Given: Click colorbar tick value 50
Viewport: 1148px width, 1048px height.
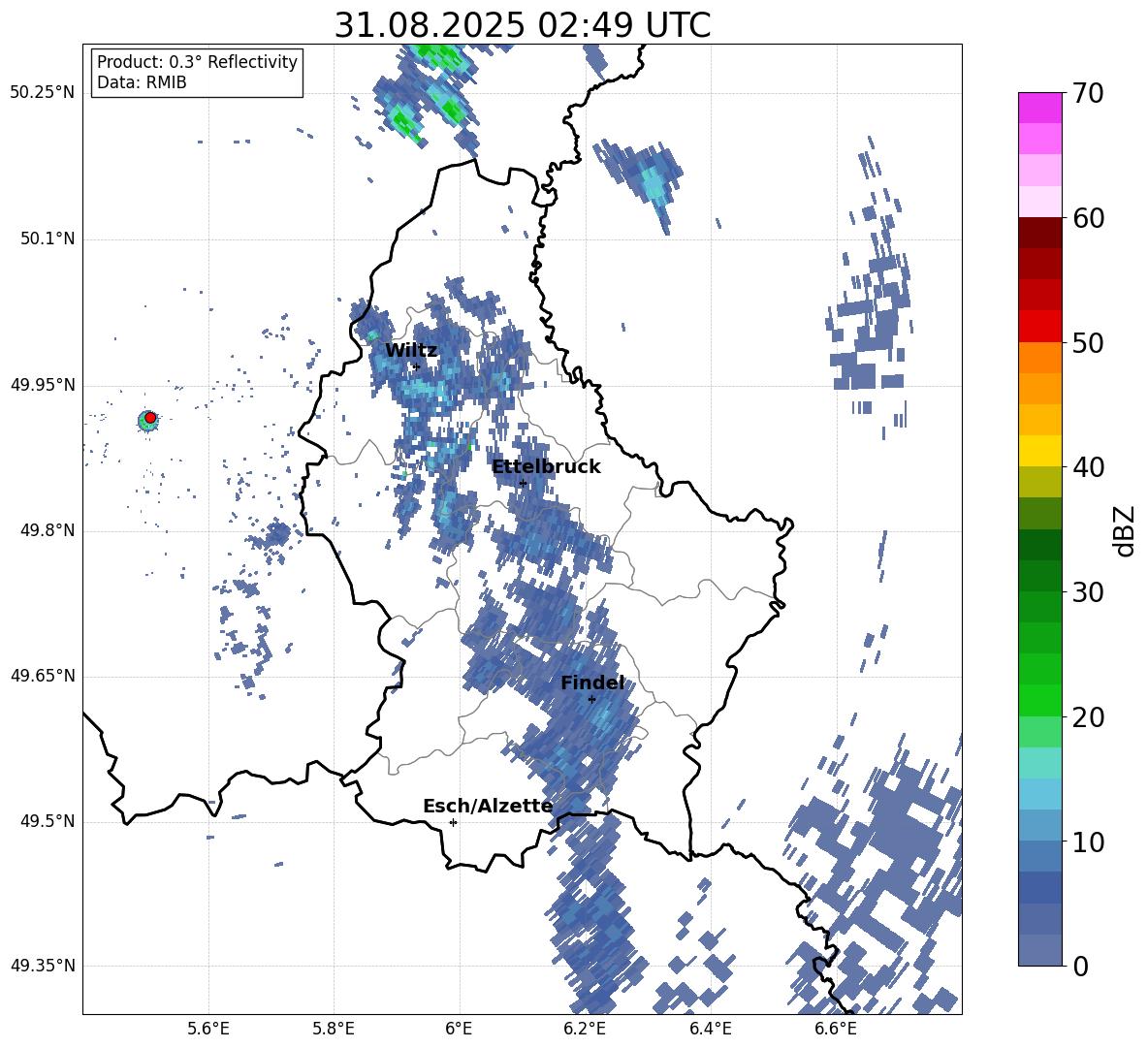Looking at the screenshot, I should pyautogui.click(x=1088, y=342).
